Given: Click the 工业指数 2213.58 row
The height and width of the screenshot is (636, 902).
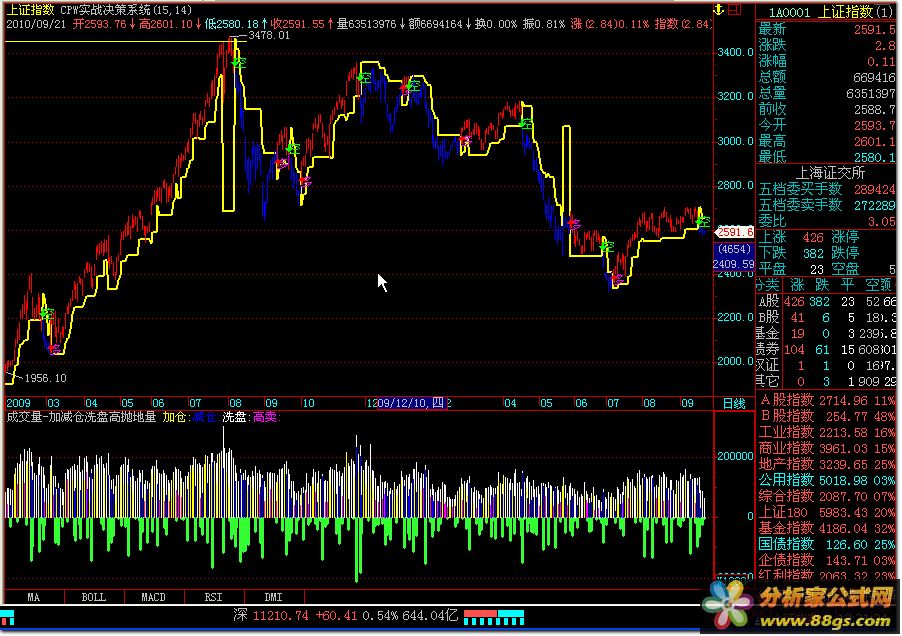Looking at the screenshot, I should pos(827,432).
